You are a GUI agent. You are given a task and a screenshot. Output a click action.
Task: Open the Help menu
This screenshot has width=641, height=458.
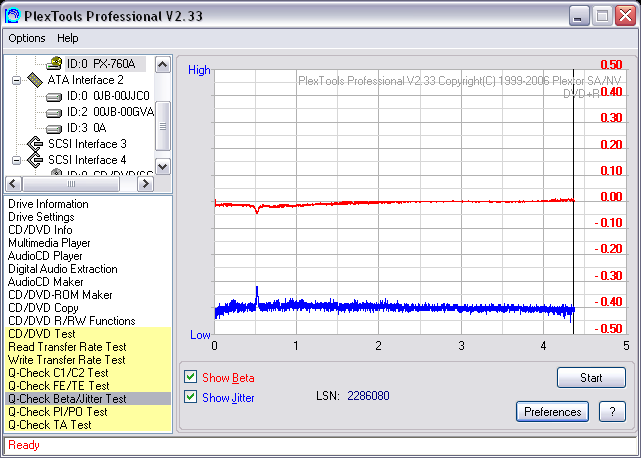click(67, 38)
